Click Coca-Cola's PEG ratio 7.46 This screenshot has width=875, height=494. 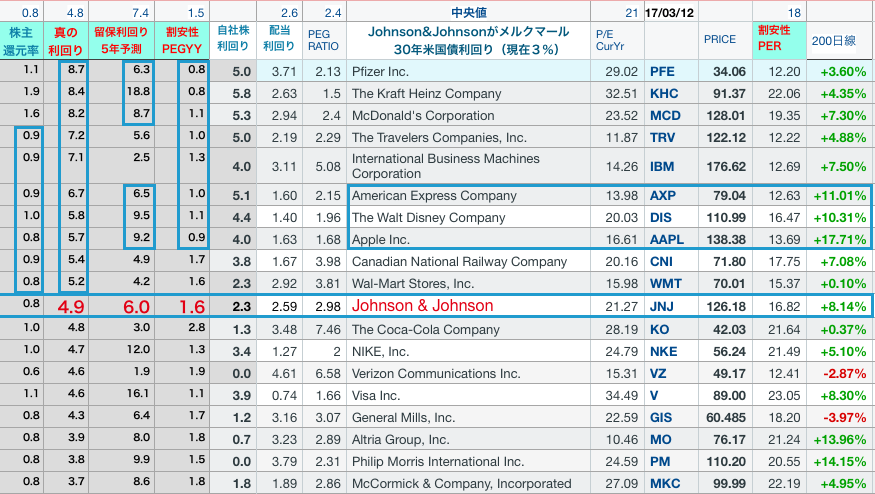click(x=328, y=329)
